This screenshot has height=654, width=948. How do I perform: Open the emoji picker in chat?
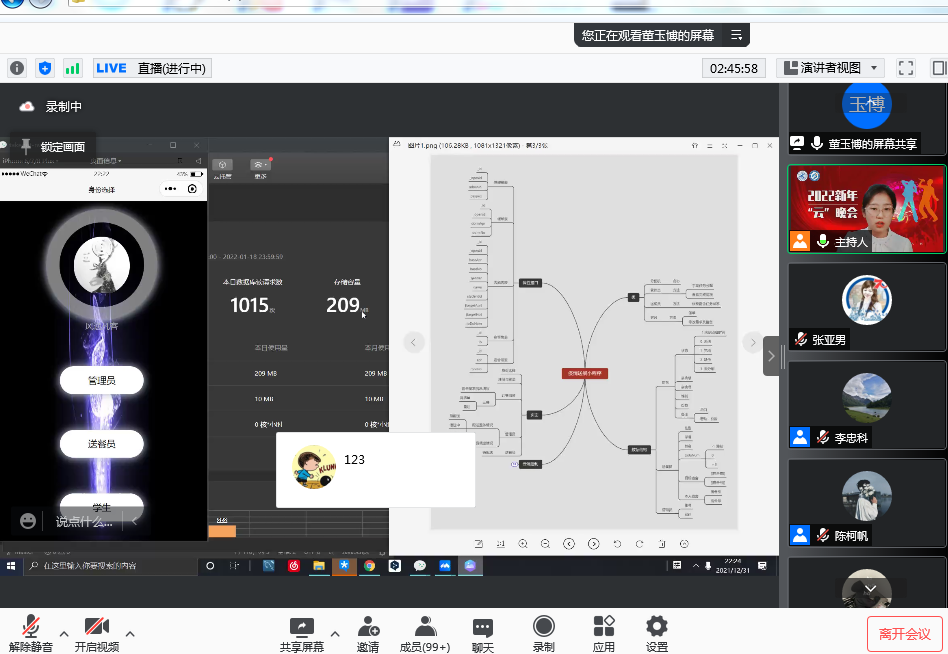click(28, 520)
